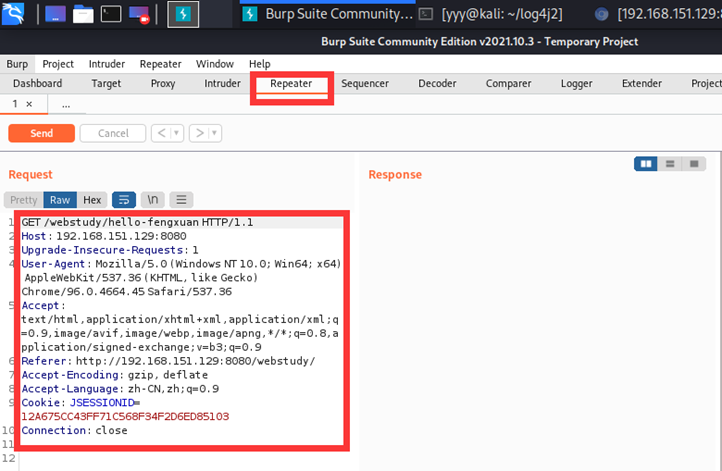Click the Referer header line
The image size is (722, 471).
(168, 361)
